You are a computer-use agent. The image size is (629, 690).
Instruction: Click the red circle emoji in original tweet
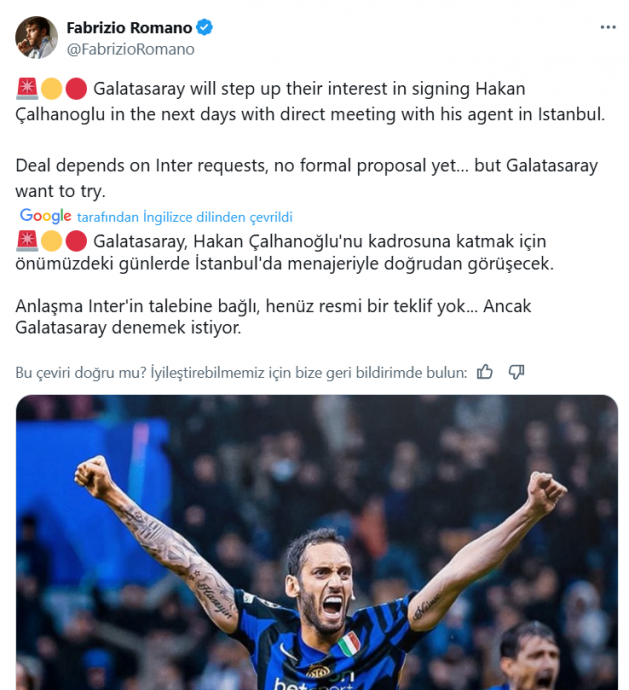coord(76,88)
